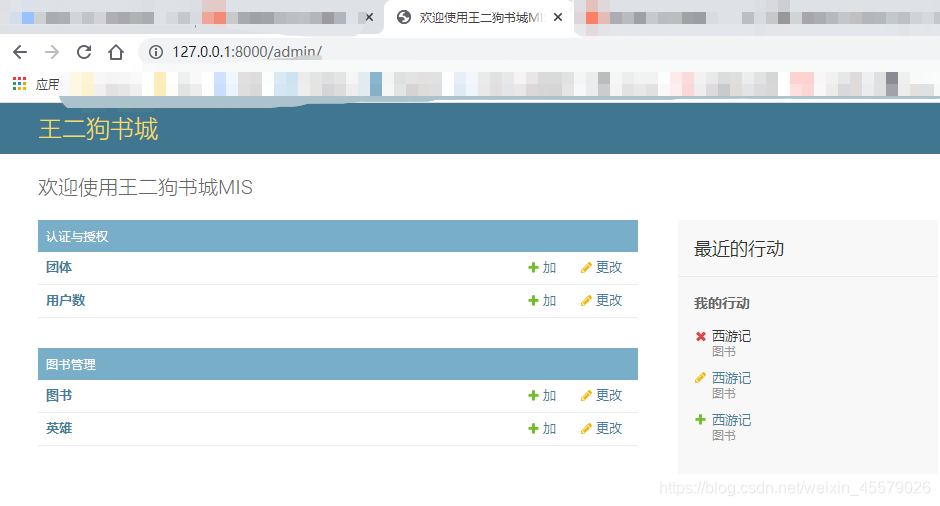Close the 欢迎使用王二狗书城MIS tab
Viewport: 940px width, 506px height.
(x=558, y=17)
